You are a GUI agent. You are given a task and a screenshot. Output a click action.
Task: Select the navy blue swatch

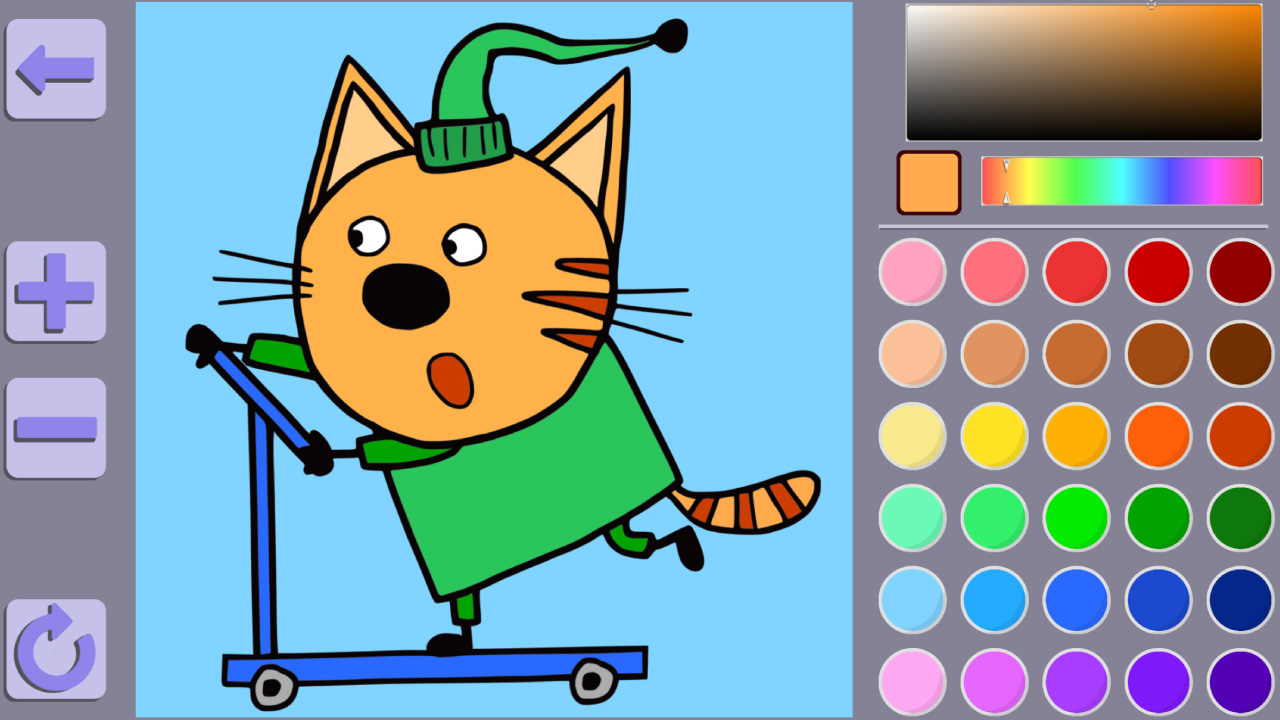tap(1240, 599)
